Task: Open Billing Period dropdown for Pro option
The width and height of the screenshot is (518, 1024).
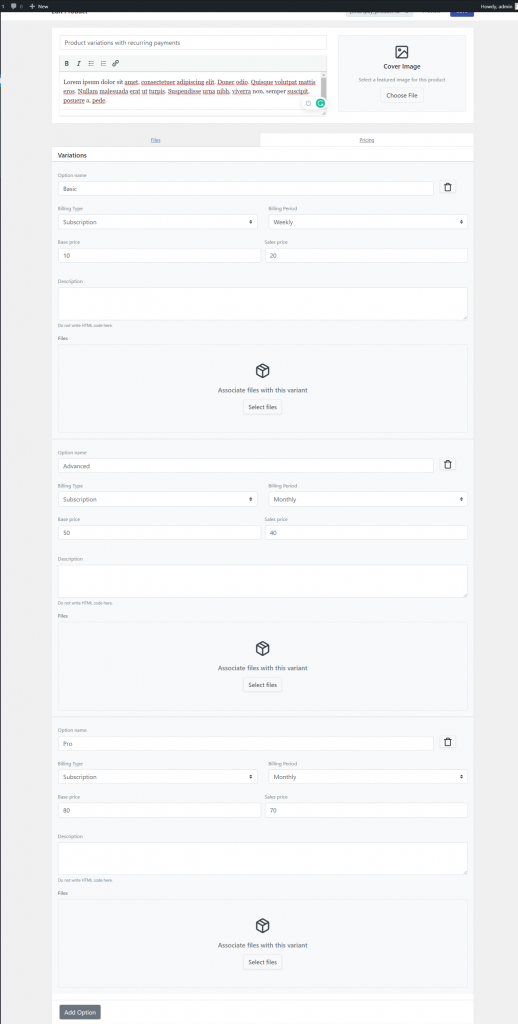Action: coord(368,776)
